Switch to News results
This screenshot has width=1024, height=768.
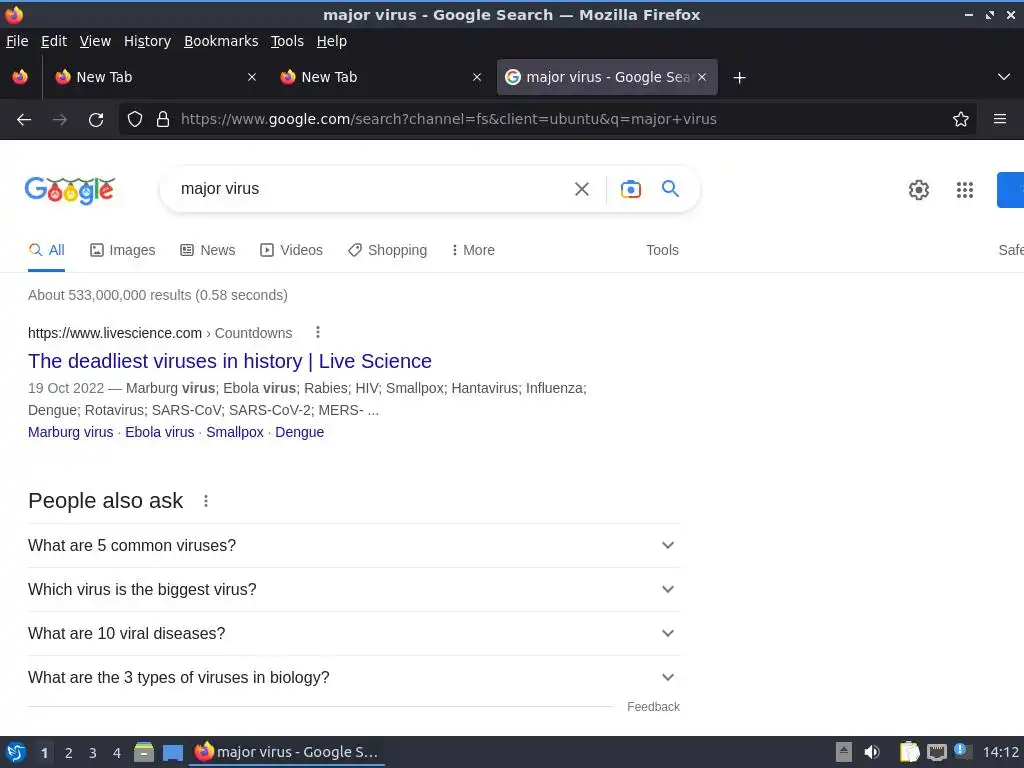[208, 250]
